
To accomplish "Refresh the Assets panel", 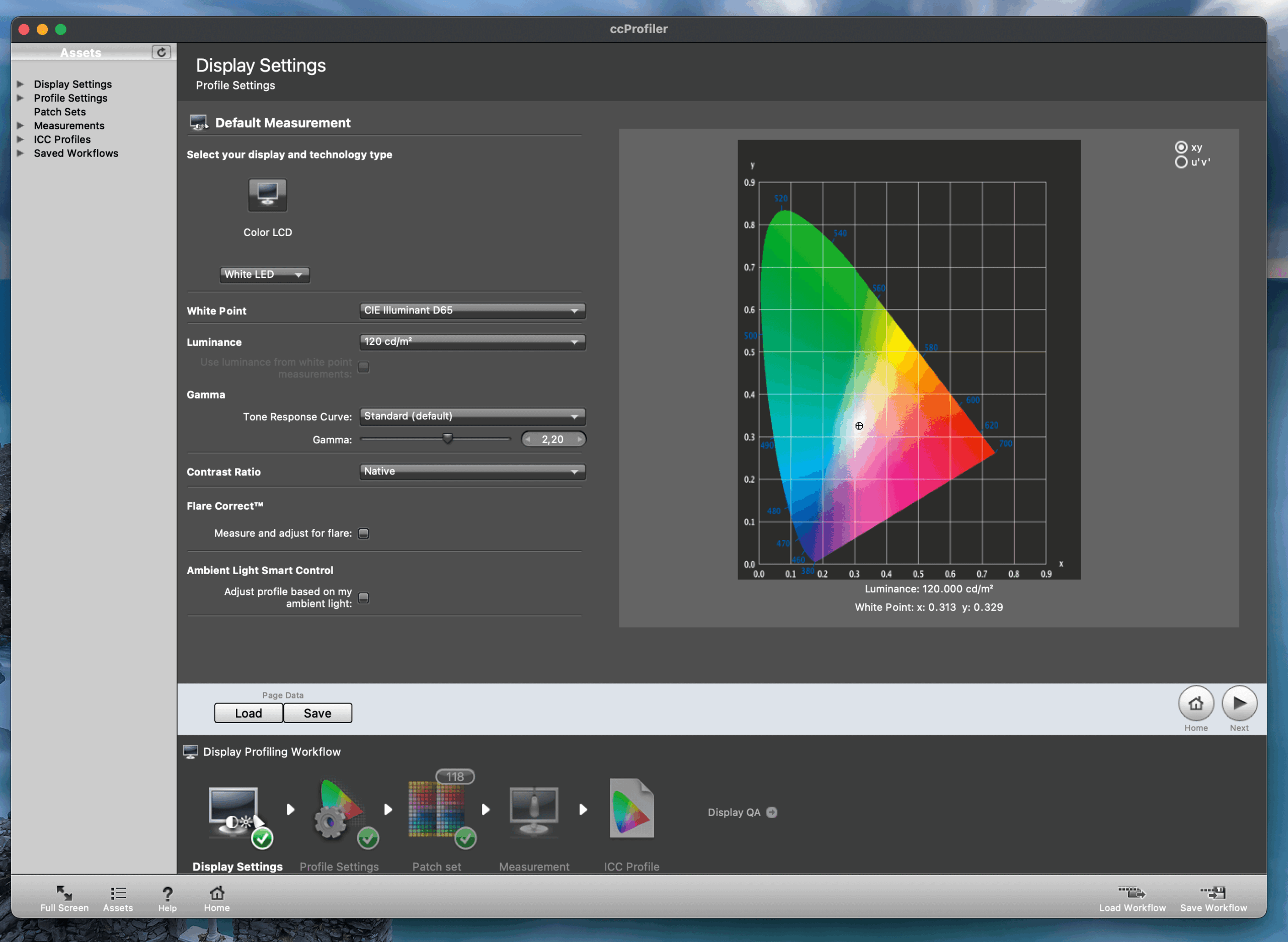I will click(x=162, y=52).
